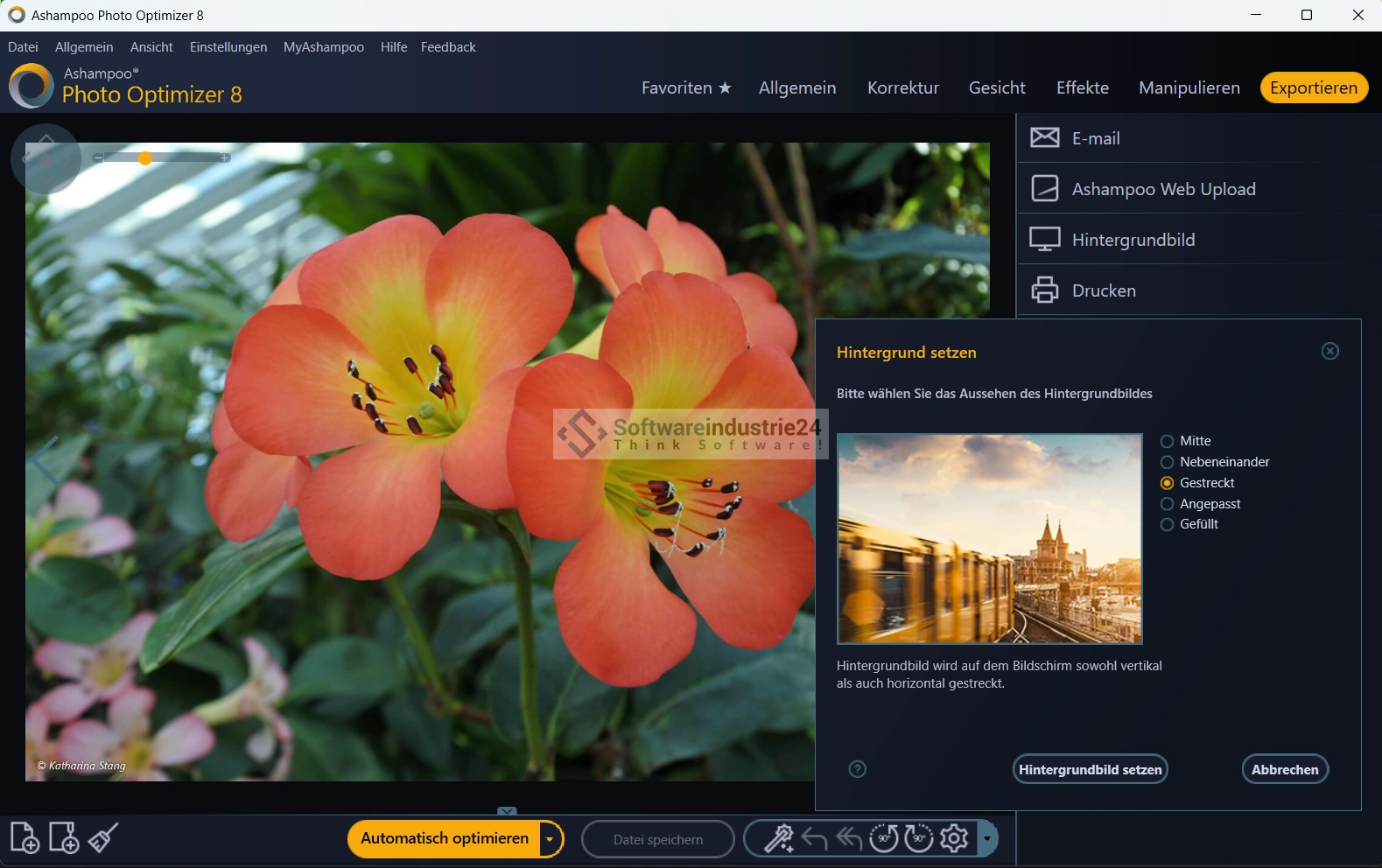Collapse the bottom panel chevron below photo
The image size is (1382, 868).
pos(507,811)
